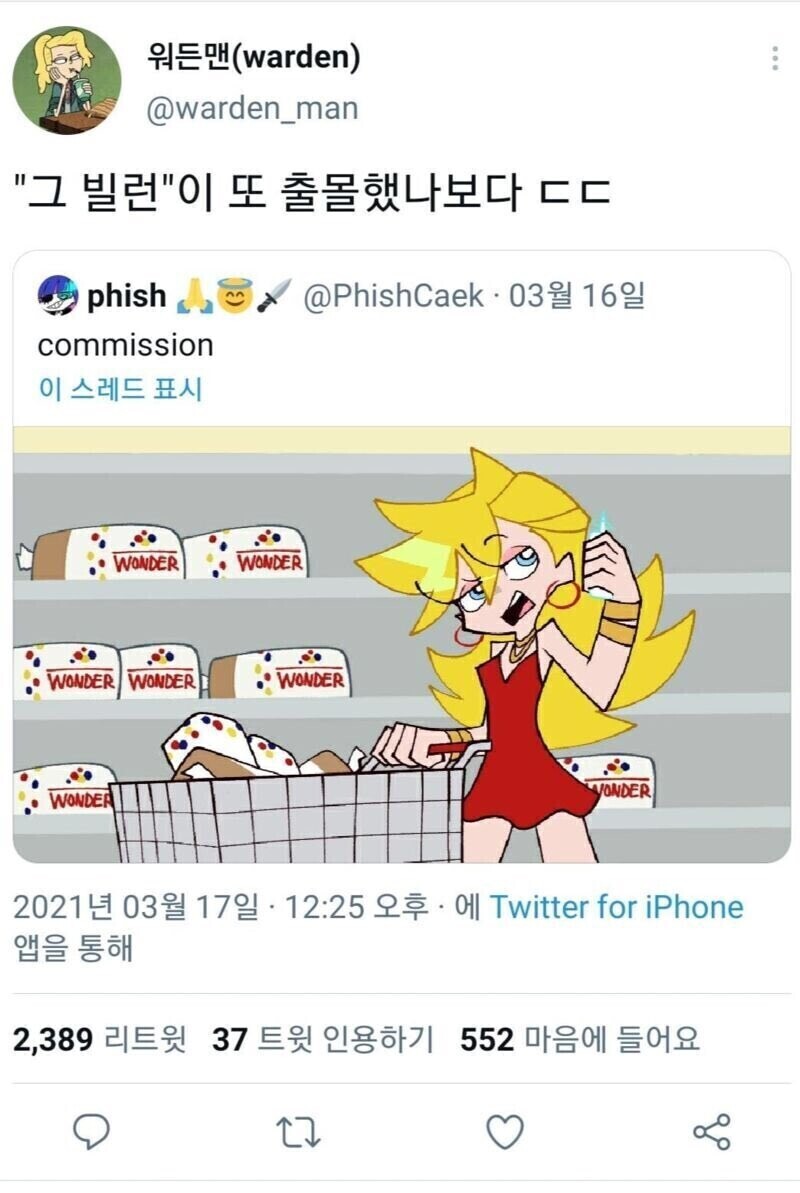Open the quoted tweet artwork image
The height and width of the screenshot is (1193, 800).
[401, 644]
